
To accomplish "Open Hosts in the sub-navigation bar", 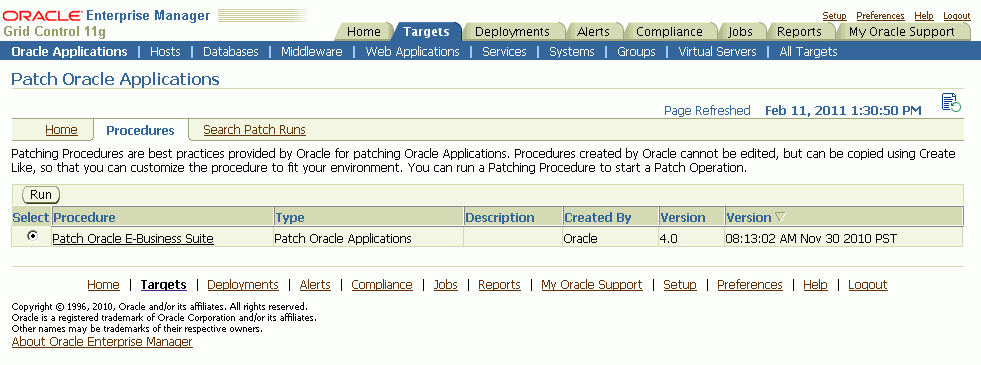I will (165, 51).
